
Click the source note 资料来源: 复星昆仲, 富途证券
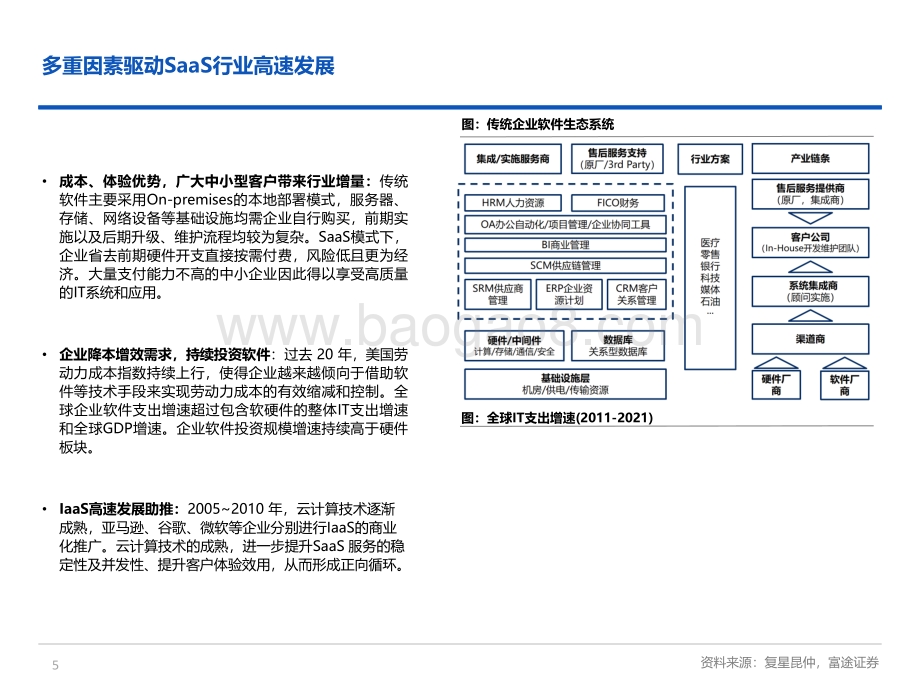(790, 662)
